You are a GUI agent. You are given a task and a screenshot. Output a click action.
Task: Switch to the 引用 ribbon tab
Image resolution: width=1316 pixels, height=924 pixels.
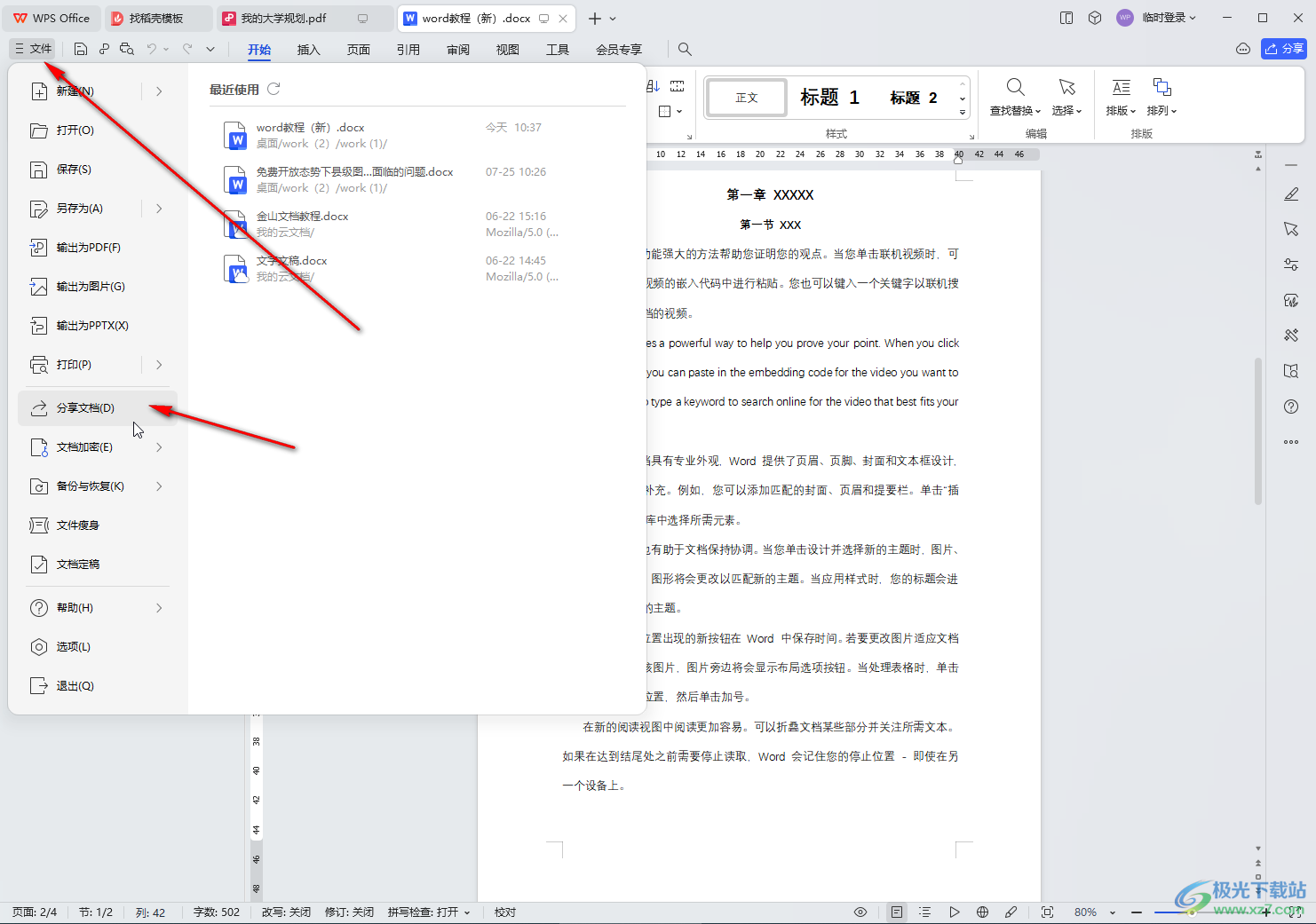(408, 50)
